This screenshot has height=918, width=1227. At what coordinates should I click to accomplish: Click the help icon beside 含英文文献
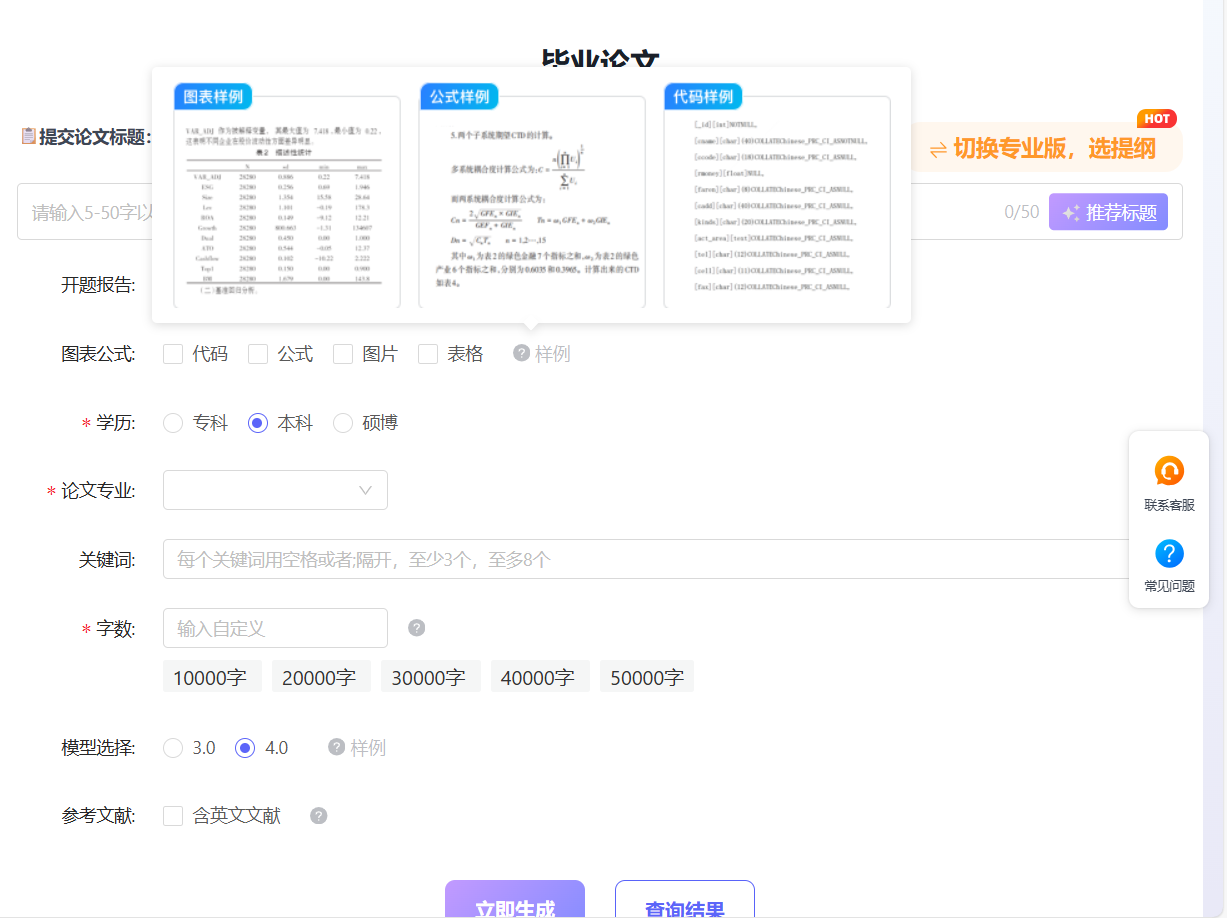(318, 815)
